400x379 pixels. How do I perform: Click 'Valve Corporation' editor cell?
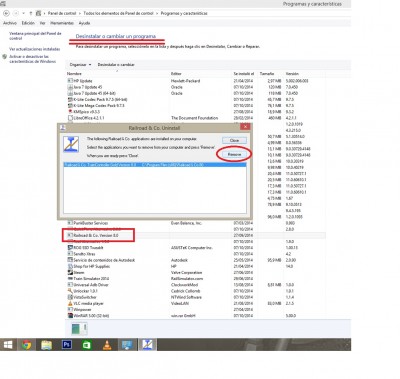pos(186,272)
